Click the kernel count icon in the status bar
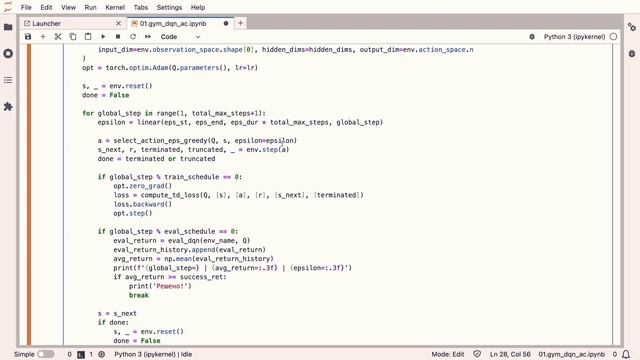The width and height of the screenshot is (640, 360). pos(102,354)
